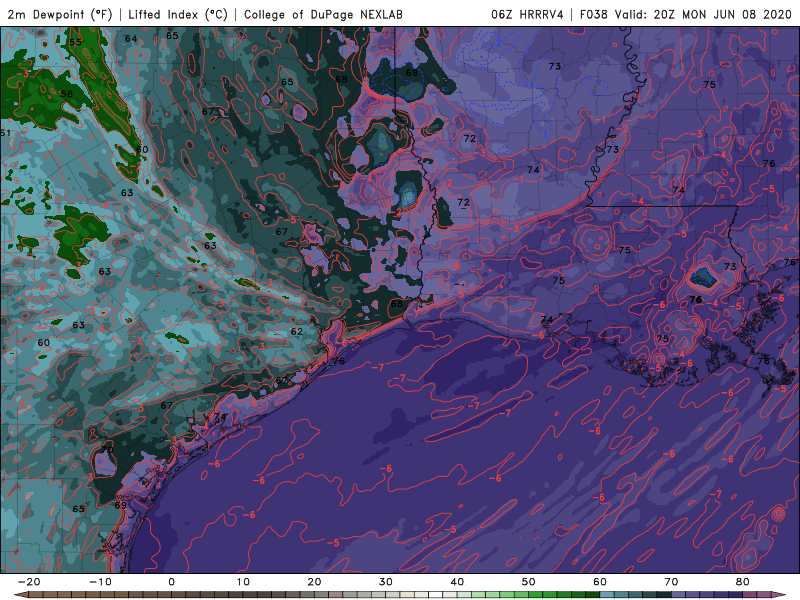Click the '70' dewpoint value on the map
800x600 pixels.
107,449
